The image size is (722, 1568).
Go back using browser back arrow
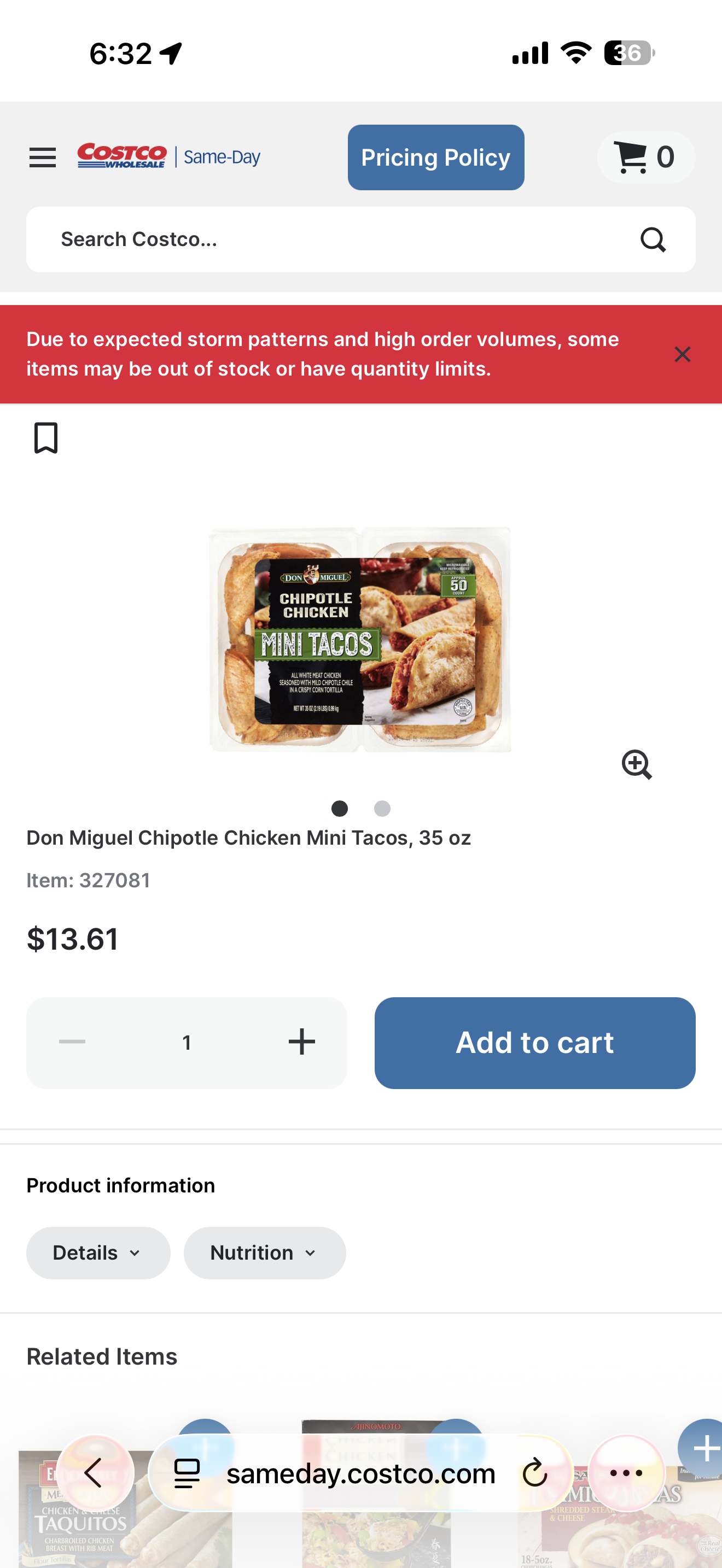point(95,1473)
